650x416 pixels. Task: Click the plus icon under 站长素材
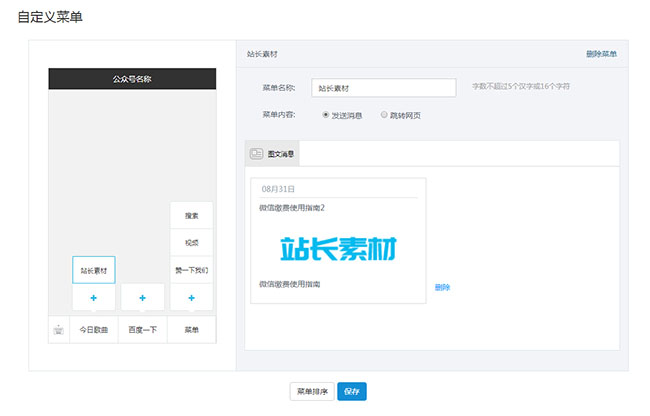[93, 298]
